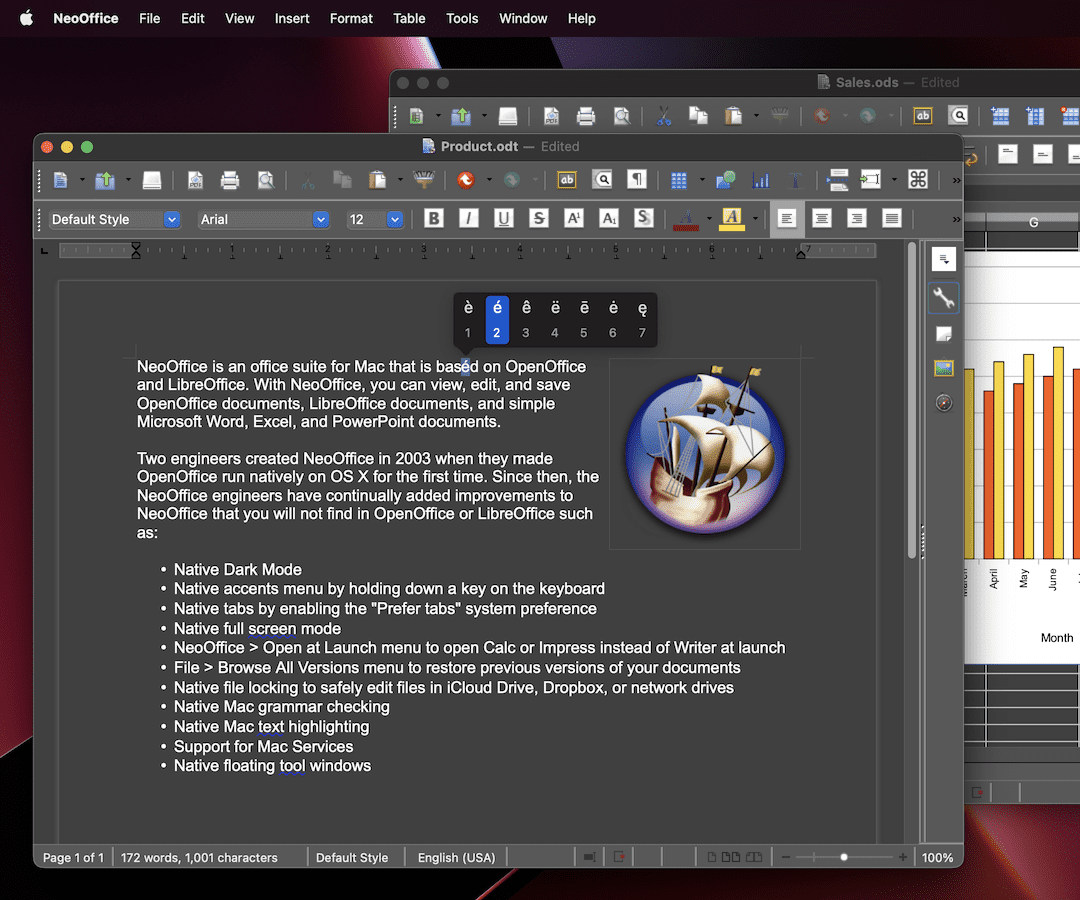
Task: Expand the highlighting color dropdown arrow
Action: [x=756, y=219]
